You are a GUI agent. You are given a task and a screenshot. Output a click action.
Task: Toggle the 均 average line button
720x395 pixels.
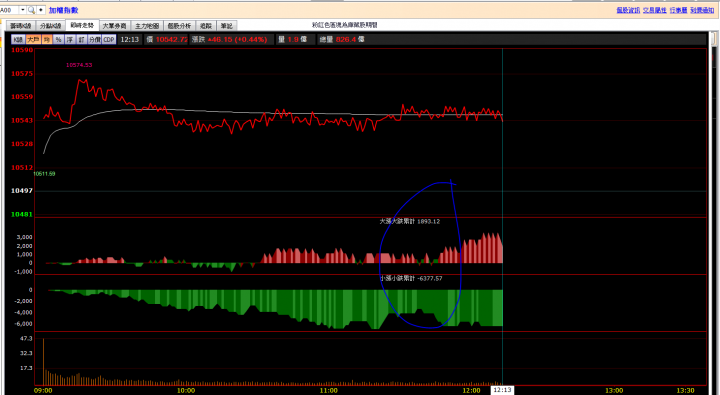[47, 40]
